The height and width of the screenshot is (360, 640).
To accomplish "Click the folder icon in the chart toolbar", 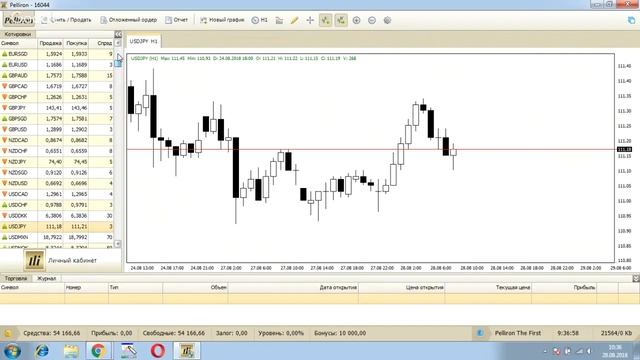I will click(279, 20).
